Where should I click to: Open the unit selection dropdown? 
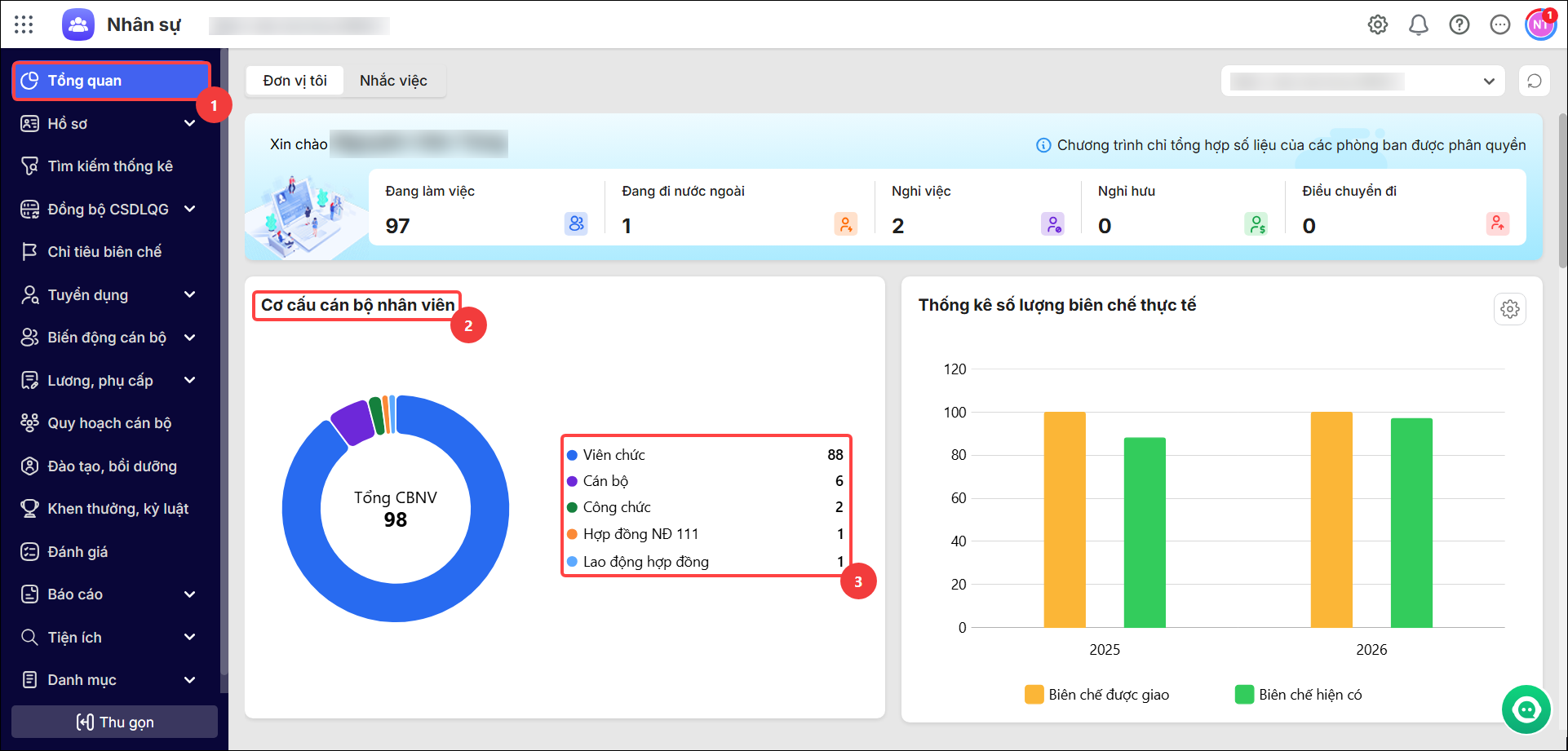click(x=1363, y=81)
